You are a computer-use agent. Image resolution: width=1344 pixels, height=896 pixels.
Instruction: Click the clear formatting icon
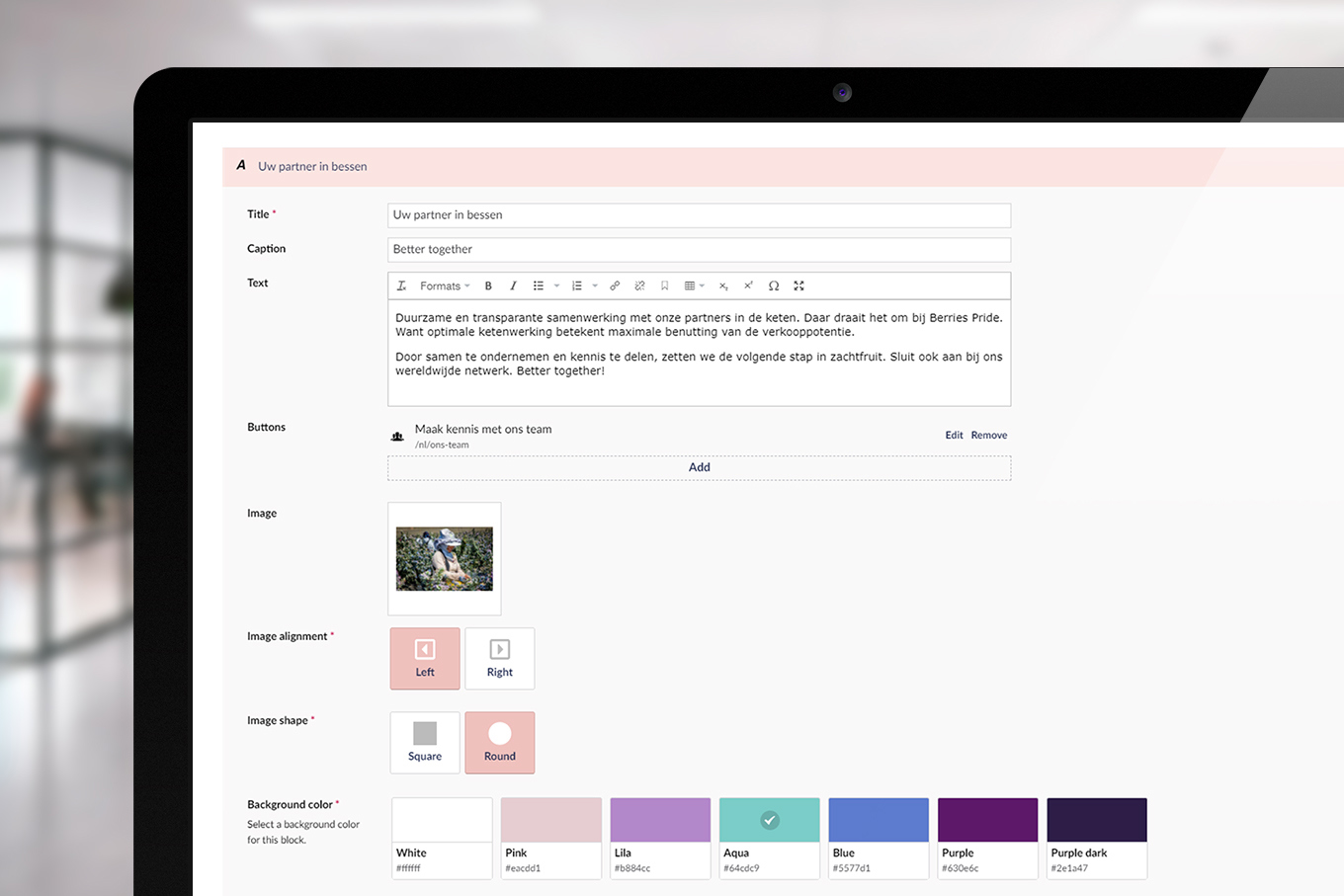(401, 286)
